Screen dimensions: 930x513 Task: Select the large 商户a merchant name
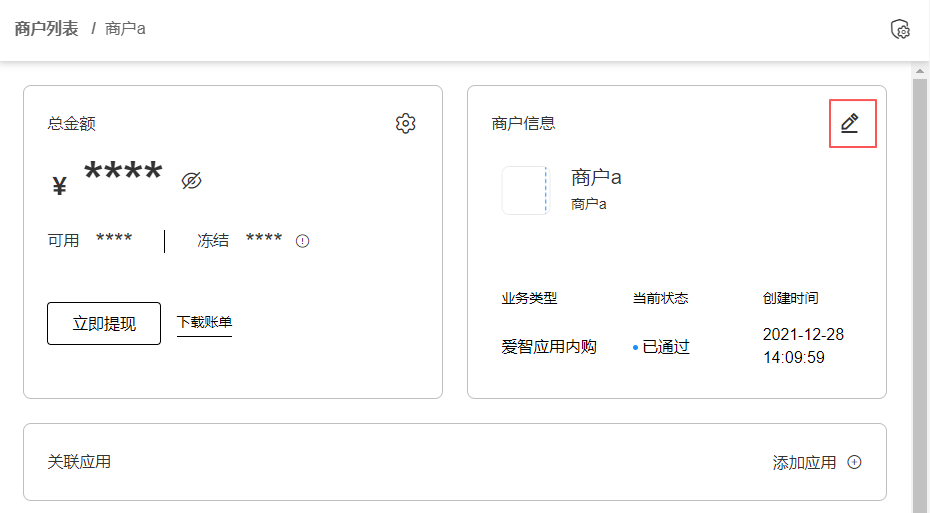click(596, 177)
